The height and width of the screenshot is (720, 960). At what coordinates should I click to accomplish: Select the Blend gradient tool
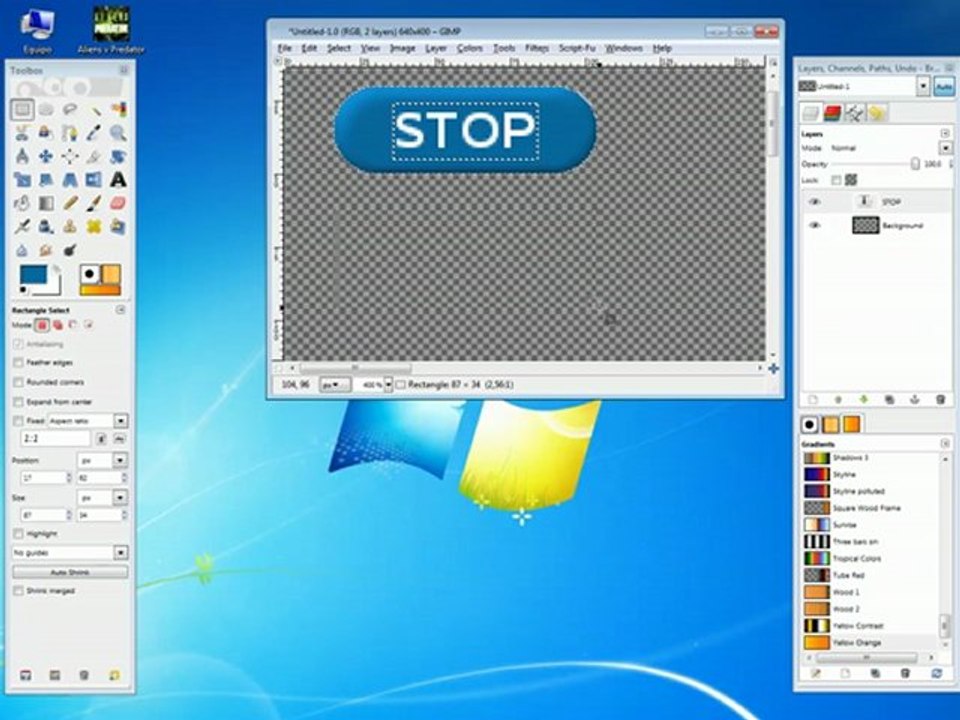click(47, 203)
